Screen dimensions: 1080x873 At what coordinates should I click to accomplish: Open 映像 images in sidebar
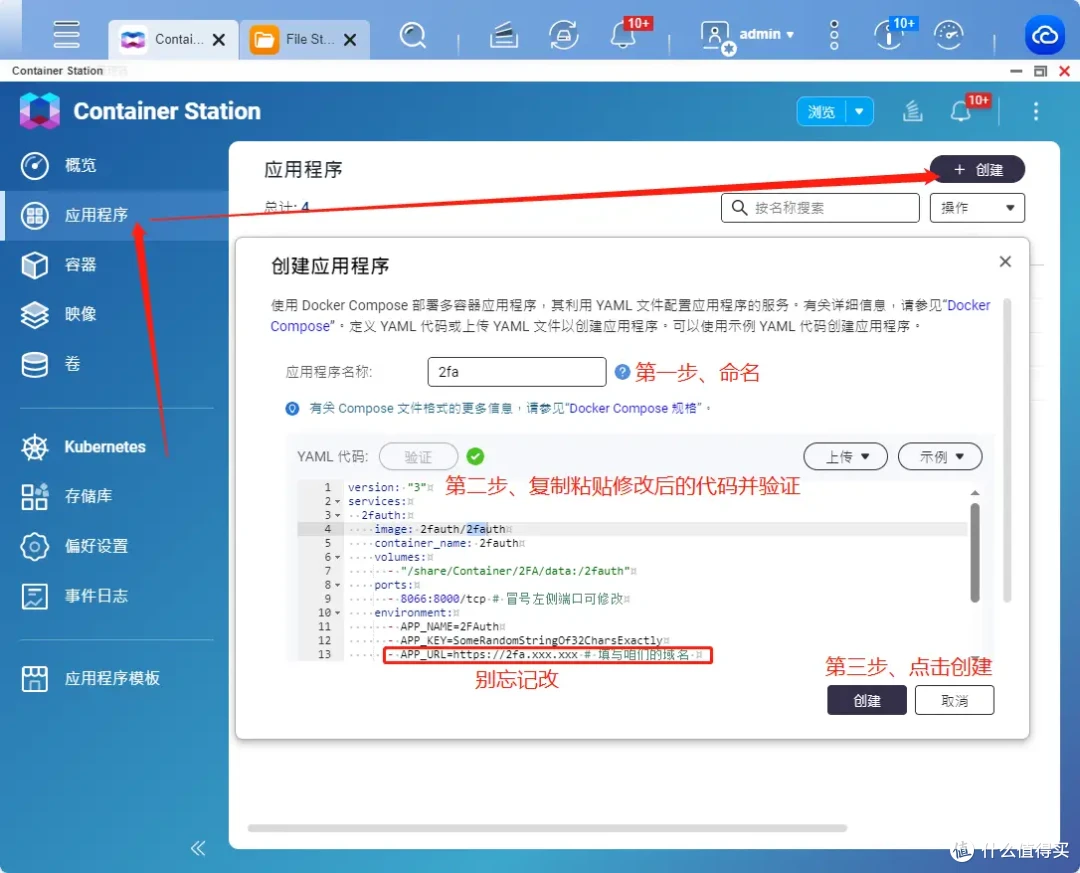tap(114, 314)
